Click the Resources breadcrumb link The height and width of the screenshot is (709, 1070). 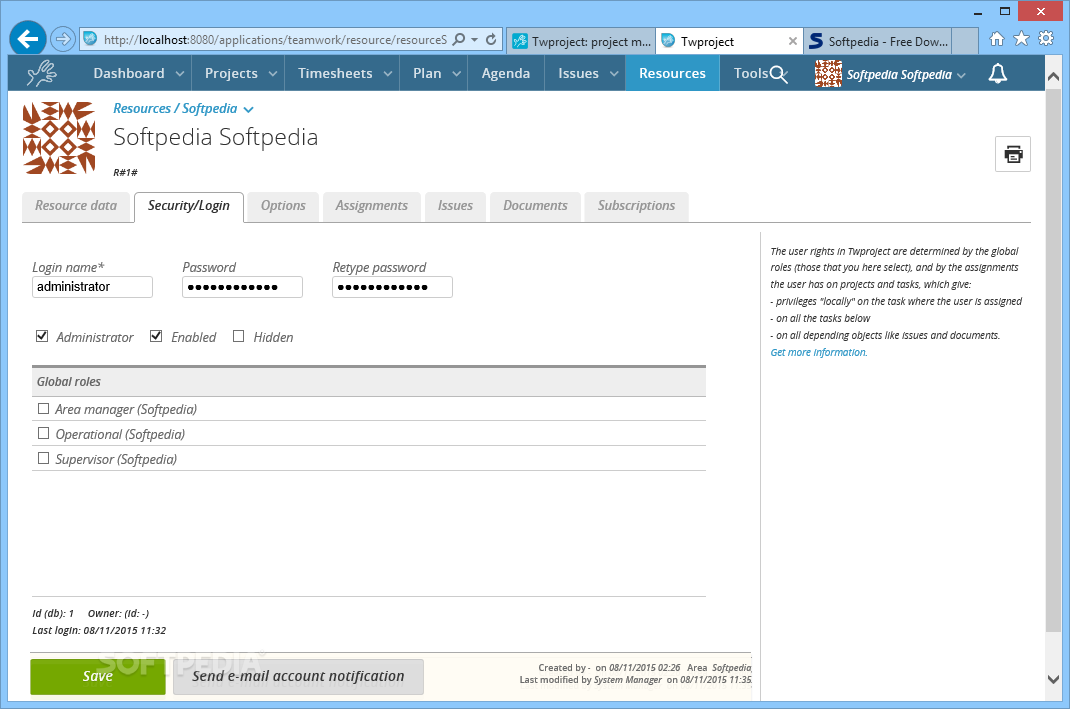[142, 108]
